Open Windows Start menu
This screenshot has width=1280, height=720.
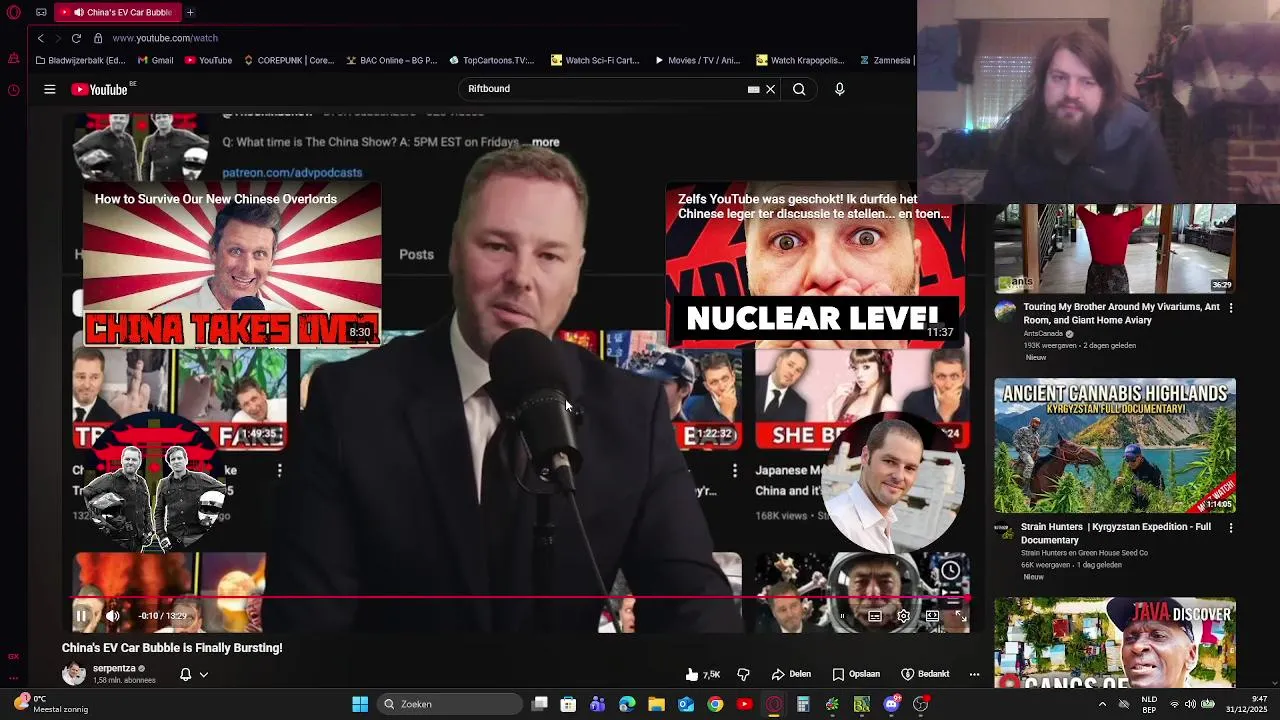coord(360,704)
